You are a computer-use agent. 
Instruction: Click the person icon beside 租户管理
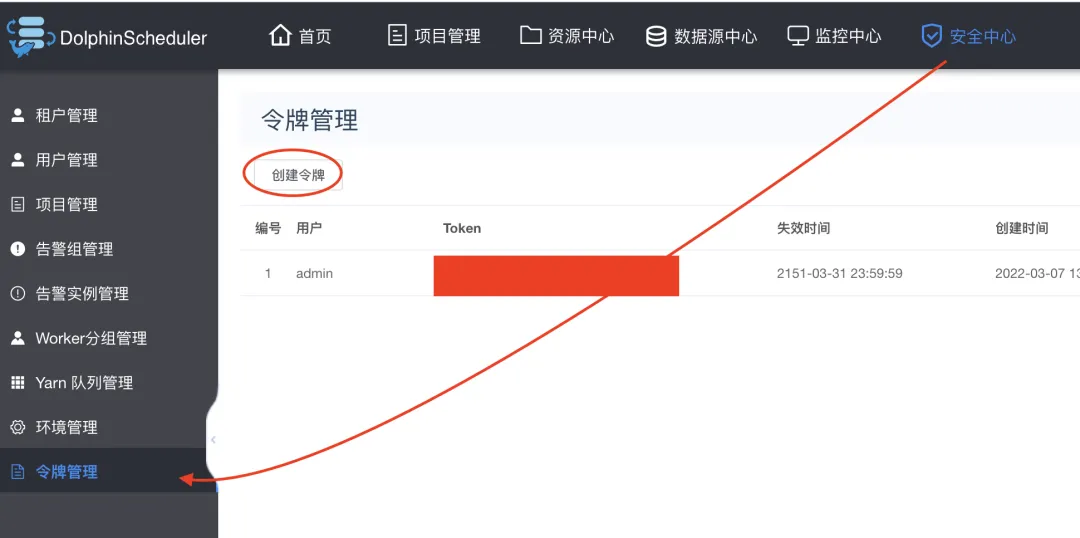[x=18, y=115]
